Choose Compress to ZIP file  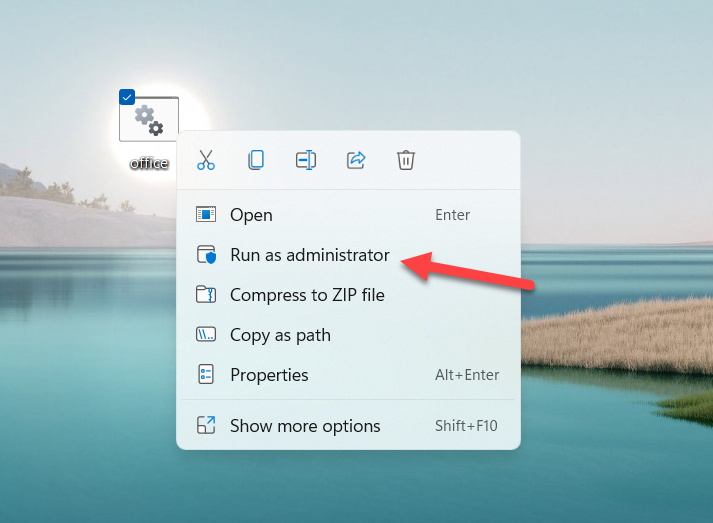point(348,295)
